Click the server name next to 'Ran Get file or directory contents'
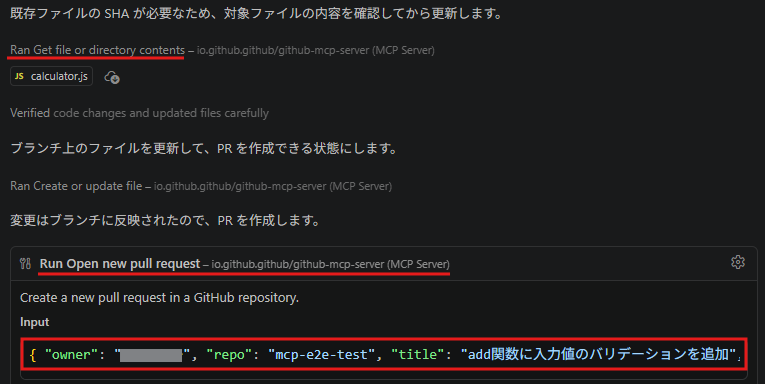Screen dimensions: 765x384 [x=316, y=50]
